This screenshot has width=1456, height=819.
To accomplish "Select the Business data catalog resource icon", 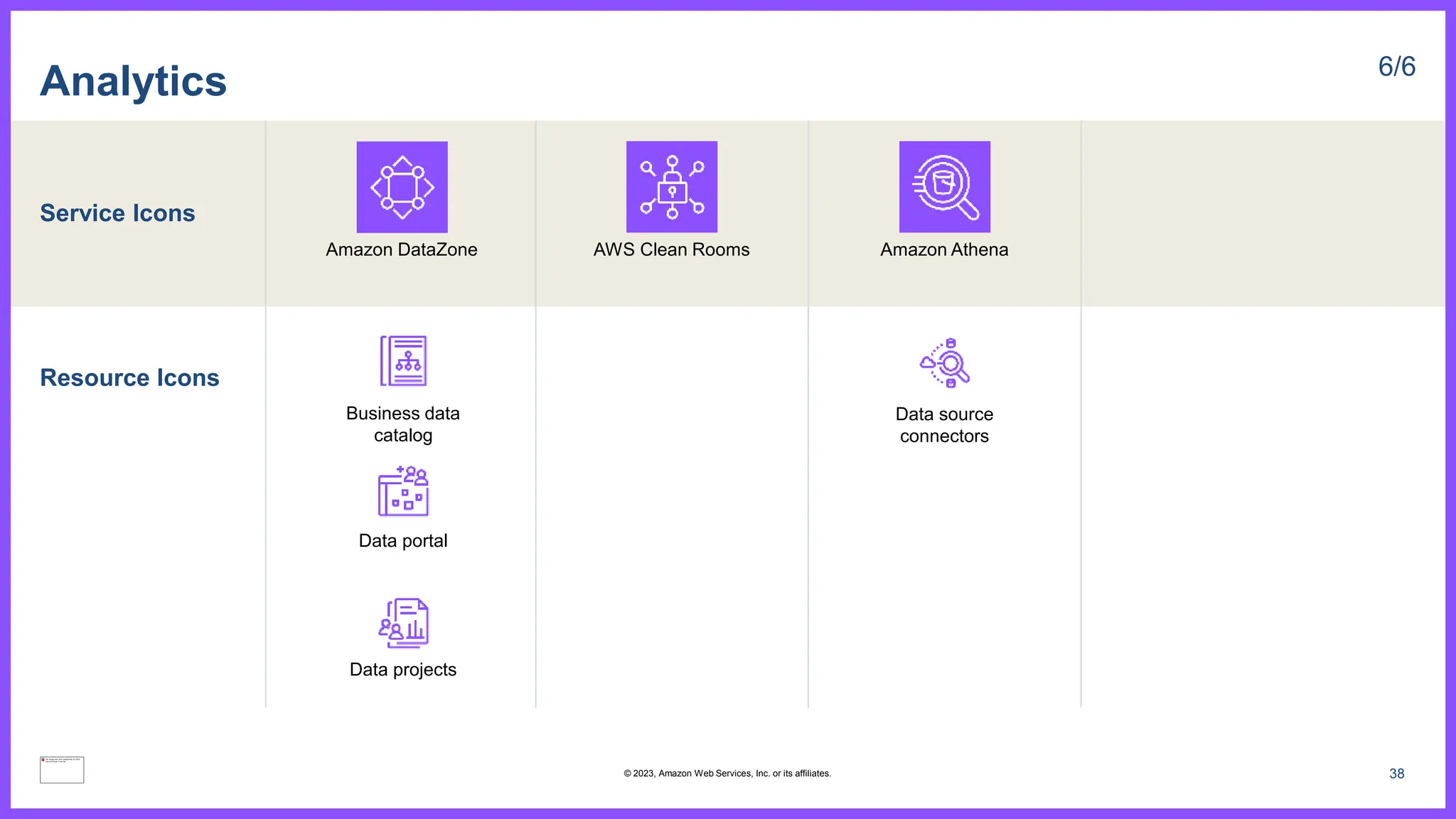I will 403,361.
